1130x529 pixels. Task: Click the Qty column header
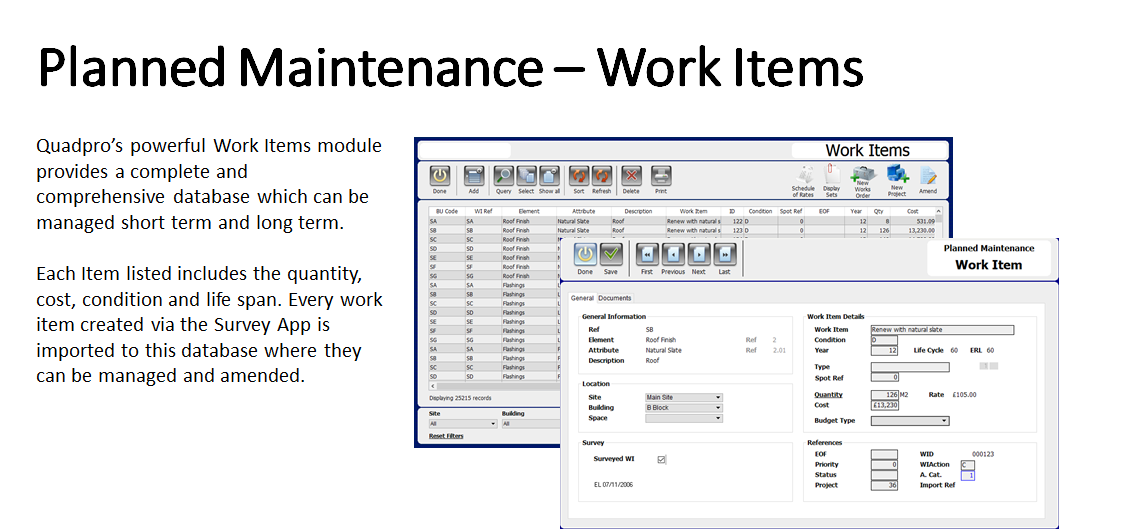click(878, 212)
